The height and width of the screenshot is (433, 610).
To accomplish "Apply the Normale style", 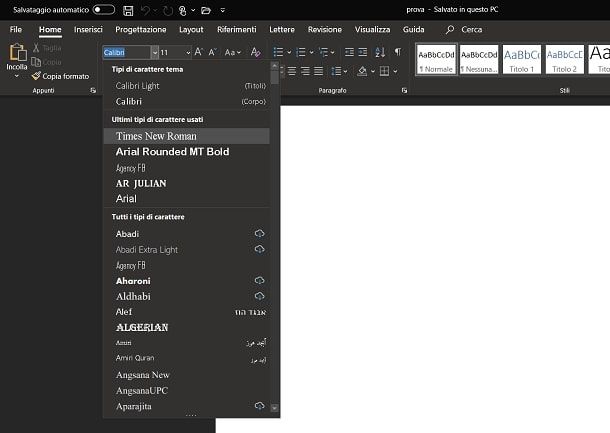I will pos(436,59).
